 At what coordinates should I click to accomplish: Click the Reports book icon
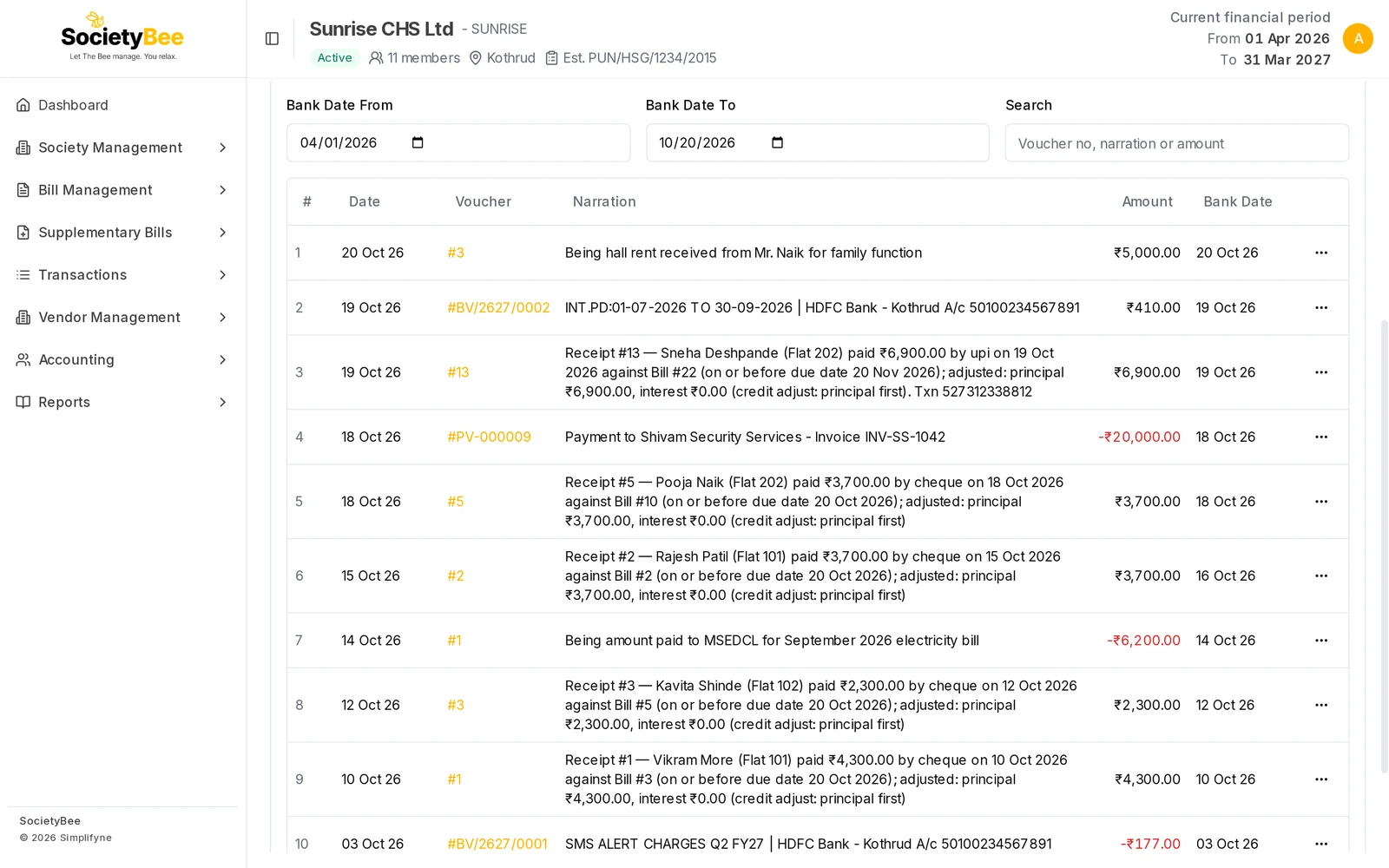[23, 402]
